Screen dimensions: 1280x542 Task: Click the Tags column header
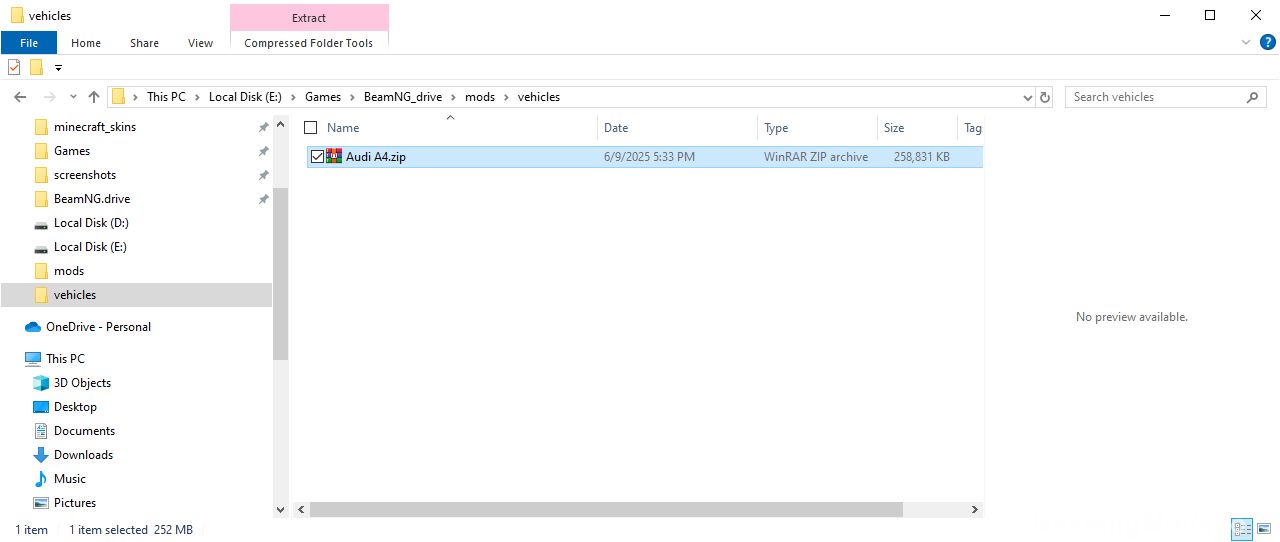pyautogui.click(x=971, y=127)
